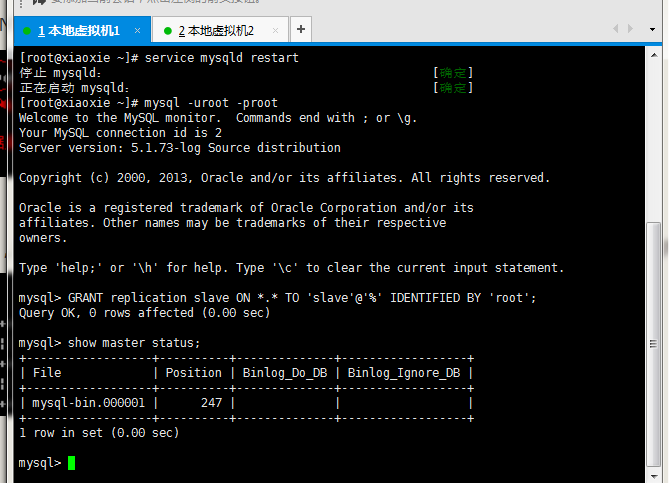Image resolution: width=669 pixels, height=483 pixels.
Task: Click the GRANT replication slave statement
Action: tap(302, 297)
